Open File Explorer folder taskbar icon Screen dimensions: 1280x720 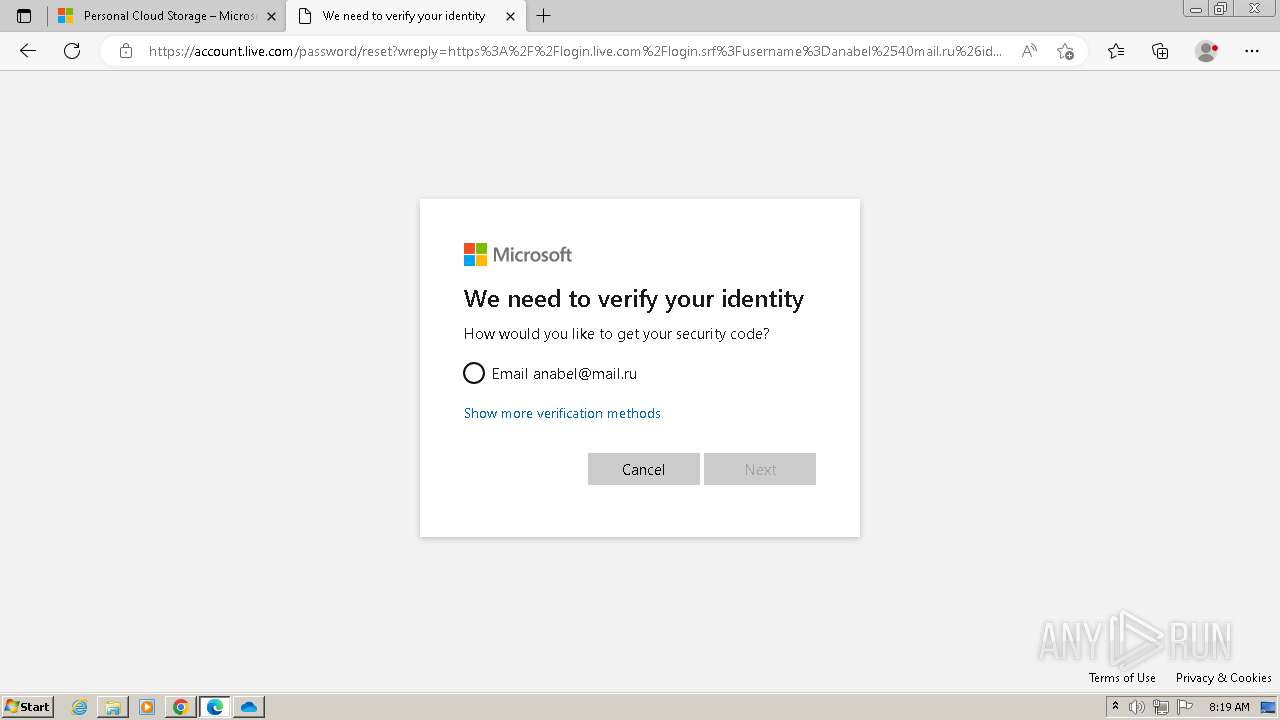(x=113, y=707)
